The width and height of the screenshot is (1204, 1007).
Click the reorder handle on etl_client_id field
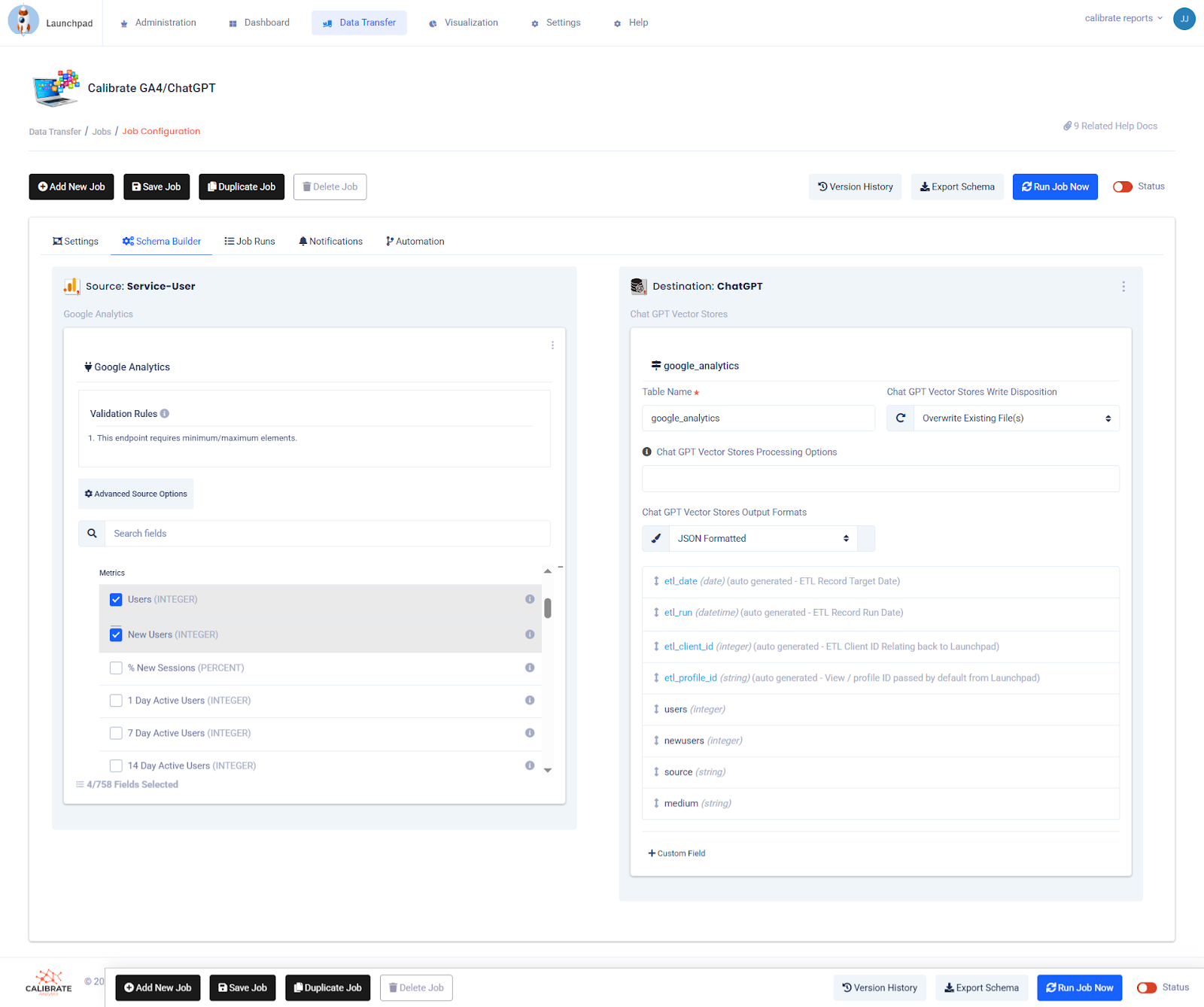656,646
